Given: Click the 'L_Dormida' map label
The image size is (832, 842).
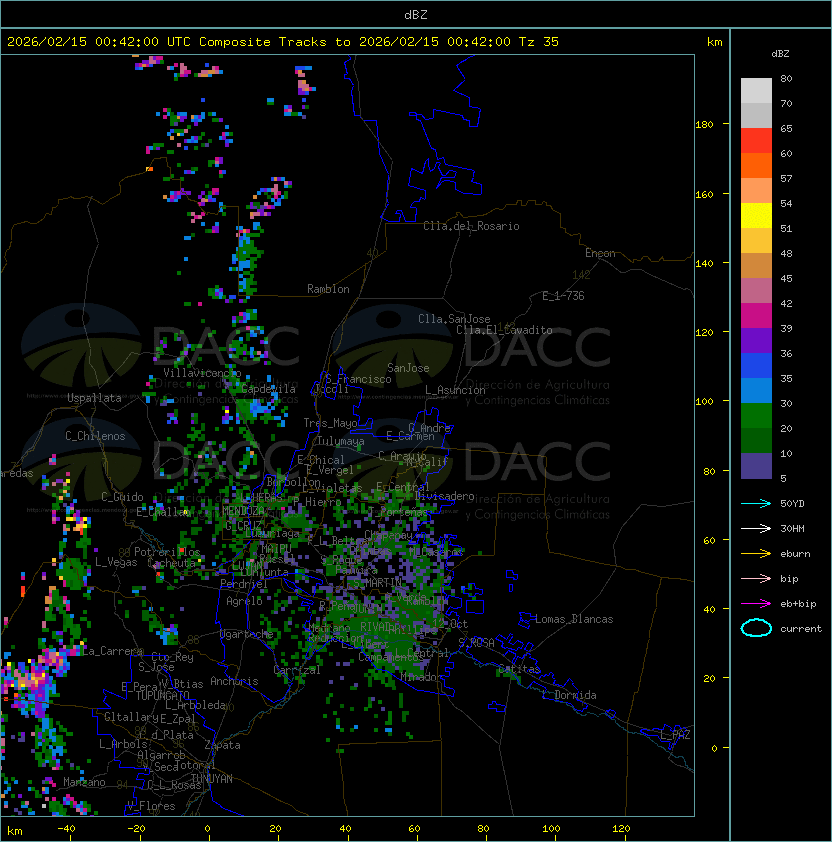Looking at the screenshot, I should click(569, 695).
